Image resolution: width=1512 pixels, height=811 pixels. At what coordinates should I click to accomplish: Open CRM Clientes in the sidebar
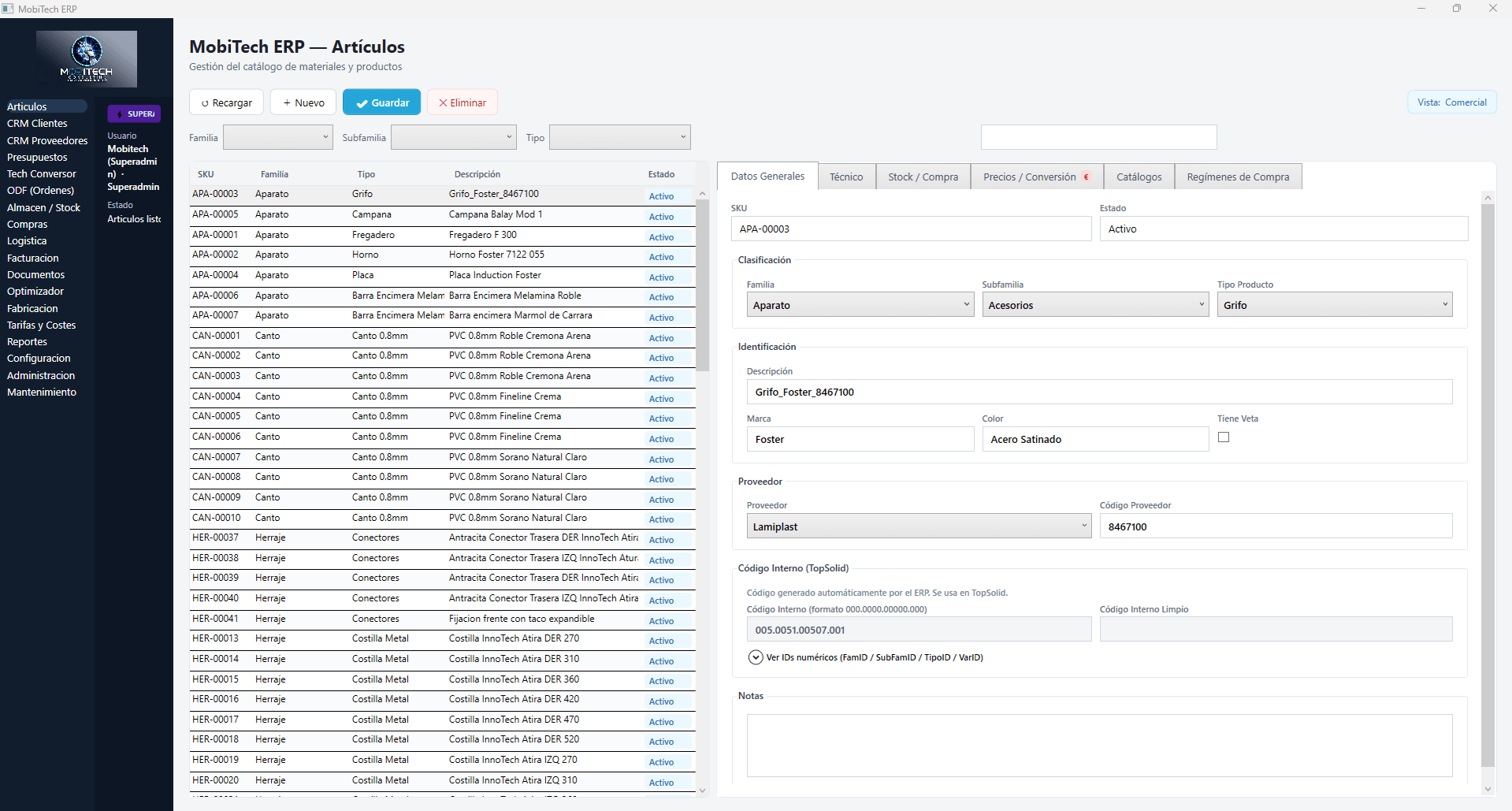tap(37, 124)
